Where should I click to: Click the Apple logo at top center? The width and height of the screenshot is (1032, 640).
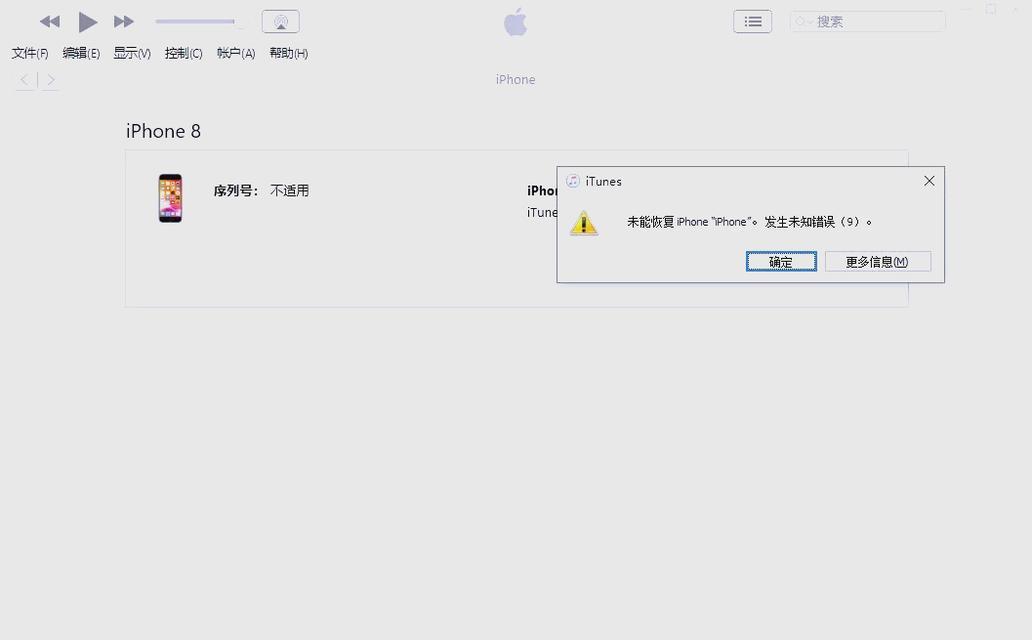click(515, 22)
